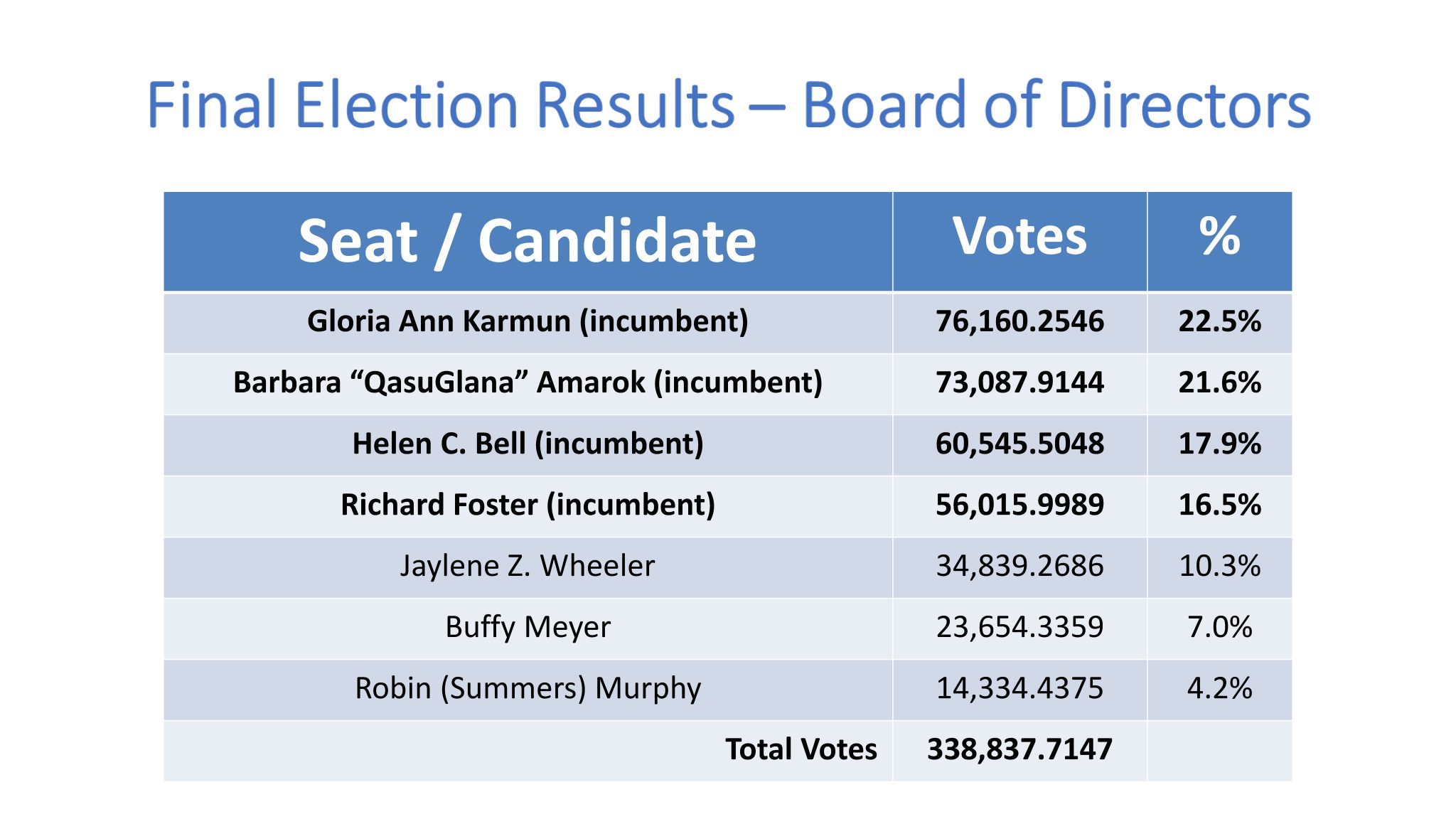Click vote count 23,654.3359
This screenshot has height=819, width=1456.
1019,627
